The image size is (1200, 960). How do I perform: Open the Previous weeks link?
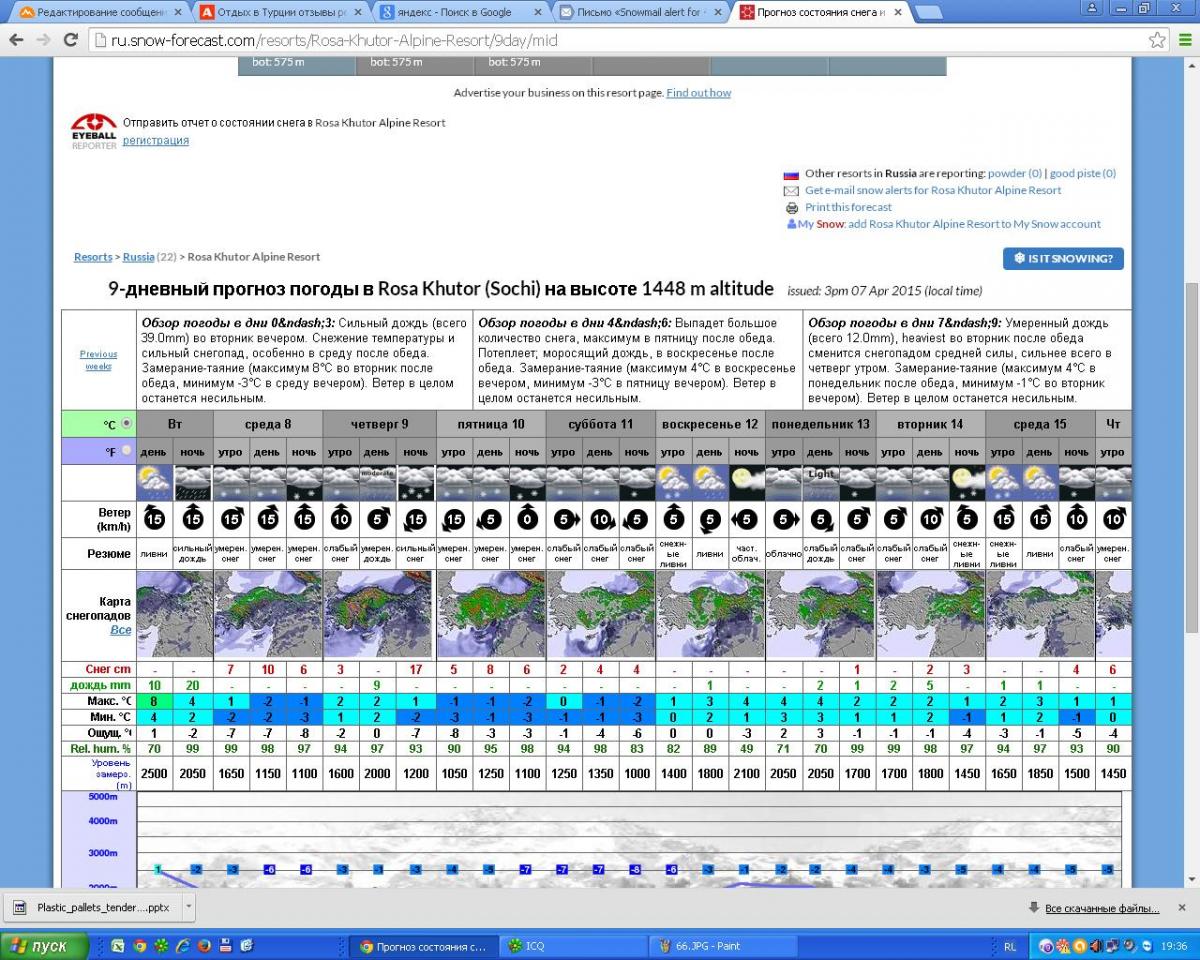(x=99, y=360)
